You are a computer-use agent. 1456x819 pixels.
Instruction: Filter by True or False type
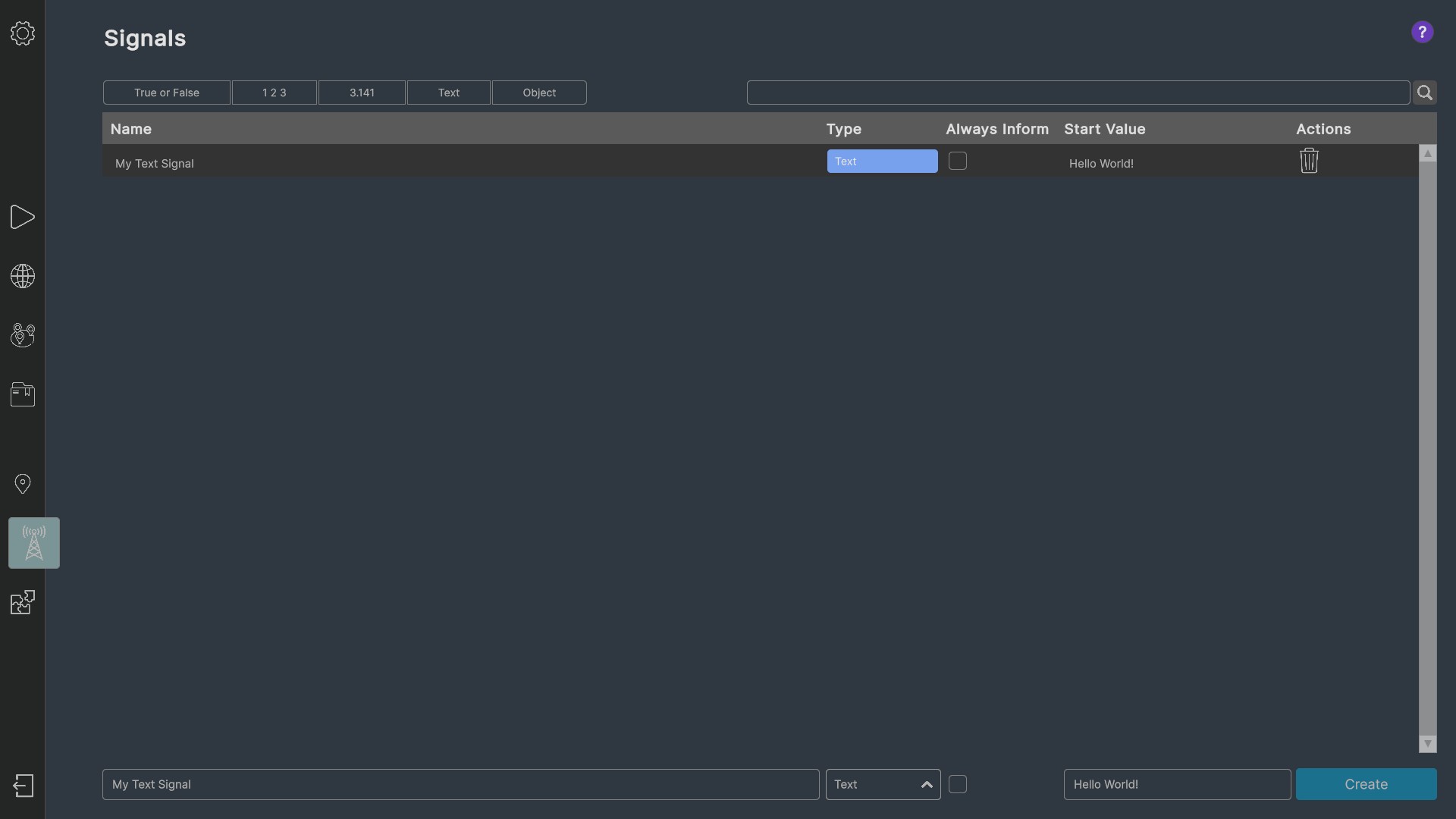pos(167,93)
